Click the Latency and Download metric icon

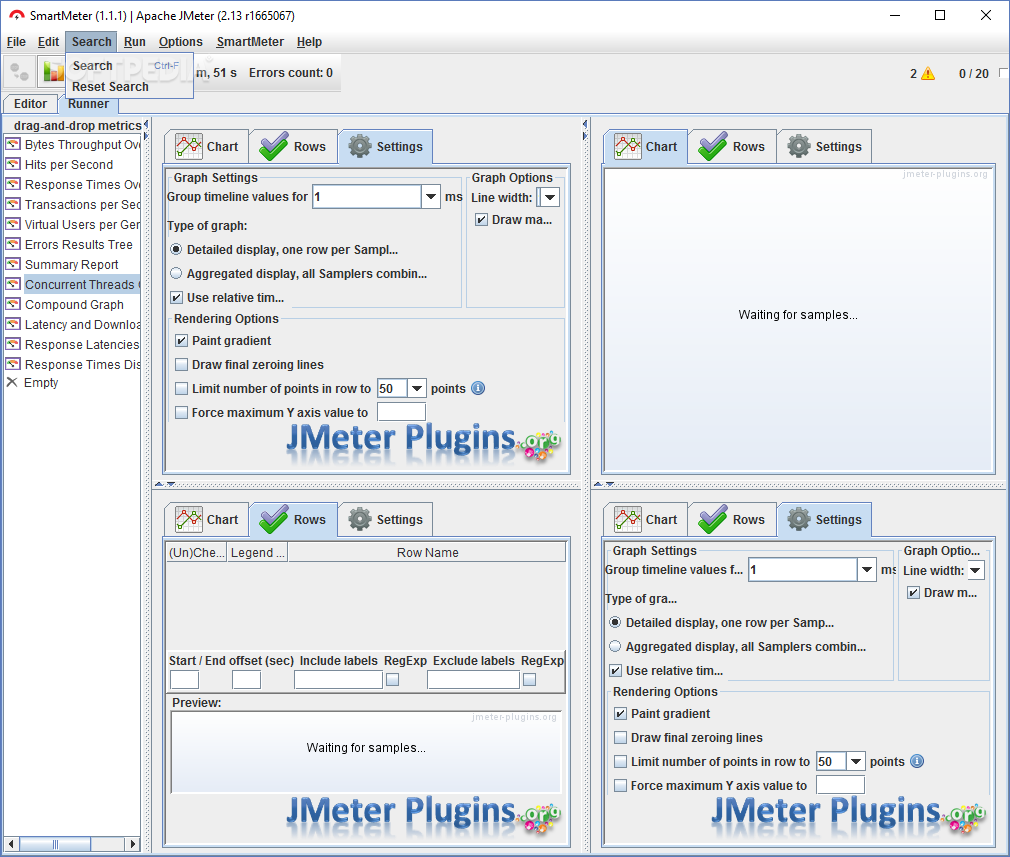tap(13, 324)
